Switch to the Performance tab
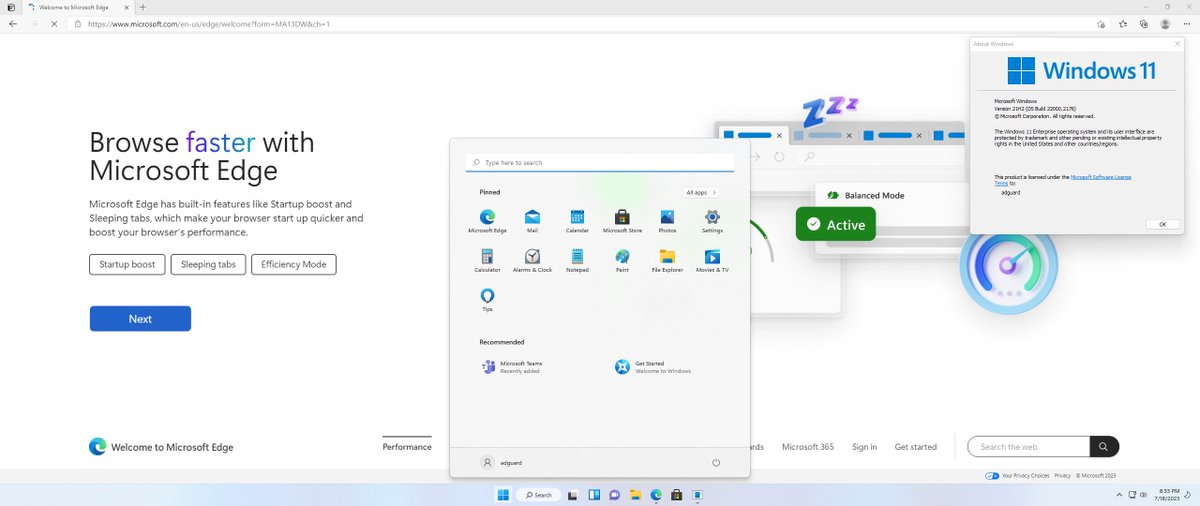1200x506 pixels. 407,447
